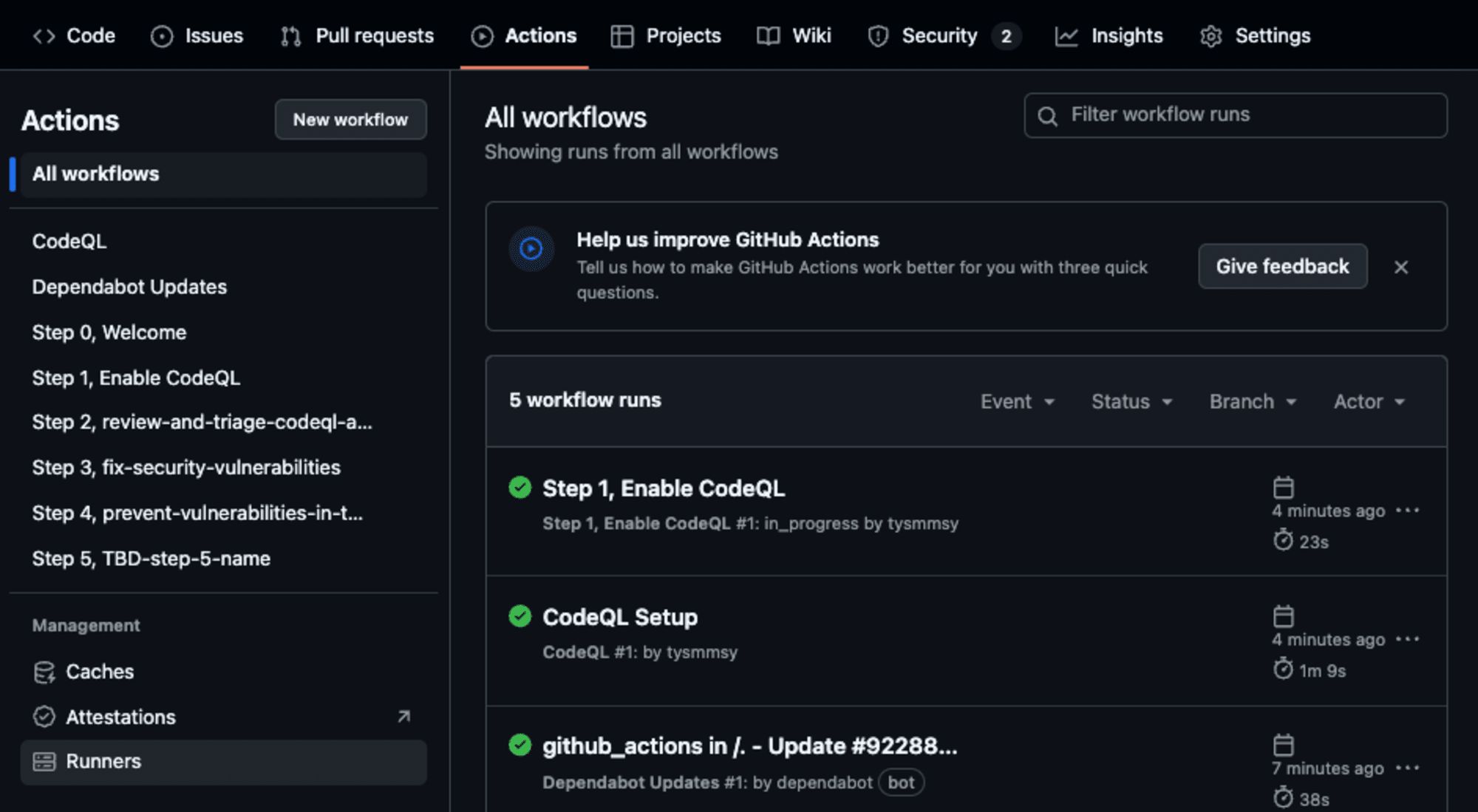Select Step 0, Welcome workflow

(109, 332)
